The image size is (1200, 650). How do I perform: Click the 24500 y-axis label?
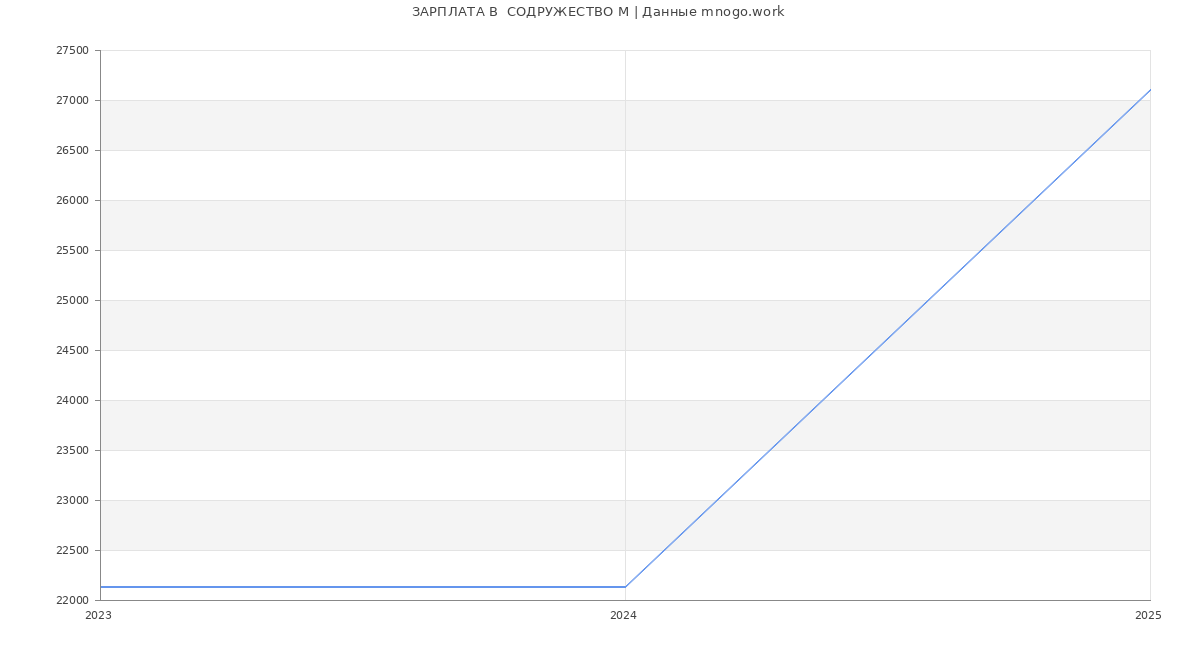pos(72,351)
